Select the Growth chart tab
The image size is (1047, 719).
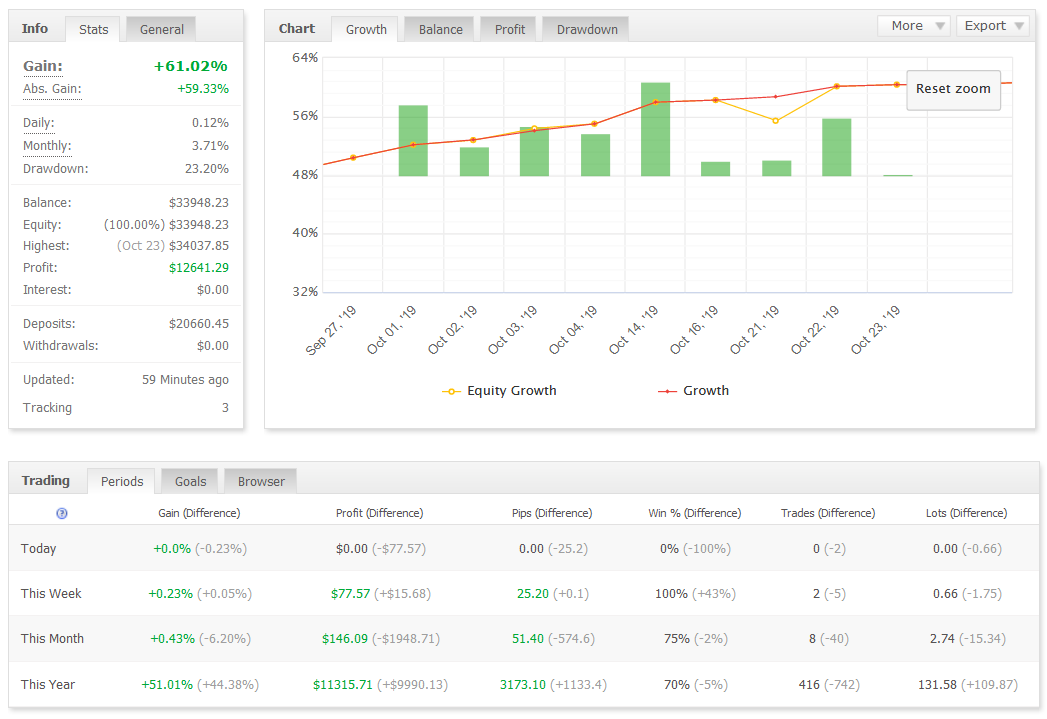pyautogui.click(x=366, y=29)
